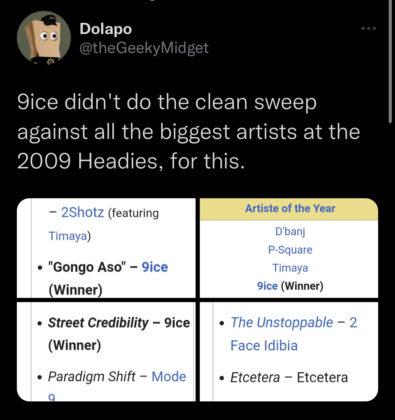Image resolution: width=395 pixels, height=420 pixels.
Task: Open the 9ice winner link in Artiste list
Action: coord(267,286)
